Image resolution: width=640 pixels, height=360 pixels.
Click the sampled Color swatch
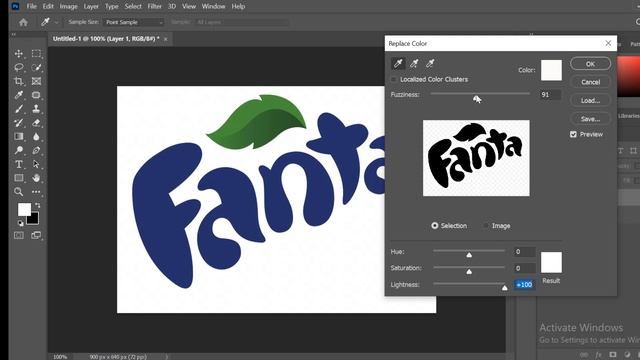[551, 70]
